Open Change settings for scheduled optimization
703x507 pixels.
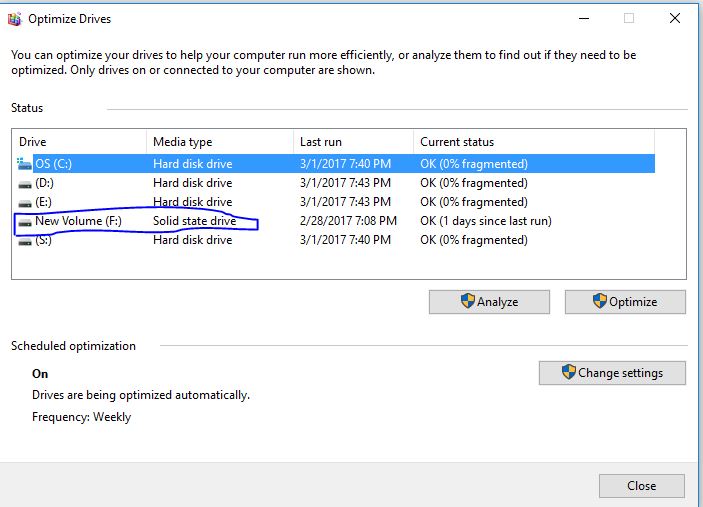coord(612,373)
